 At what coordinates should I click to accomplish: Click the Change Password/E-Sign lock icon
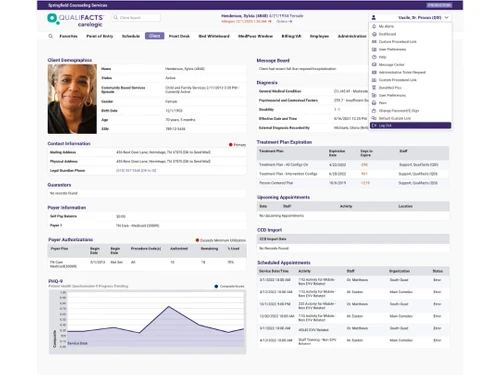[x=374, y=111]
